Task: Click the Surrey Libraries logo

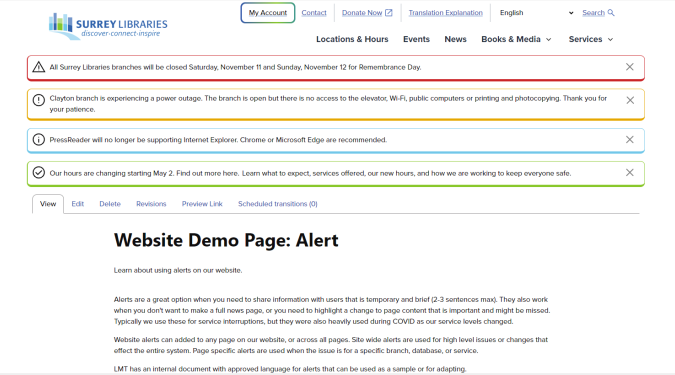Action: click(x=108, y=26)
